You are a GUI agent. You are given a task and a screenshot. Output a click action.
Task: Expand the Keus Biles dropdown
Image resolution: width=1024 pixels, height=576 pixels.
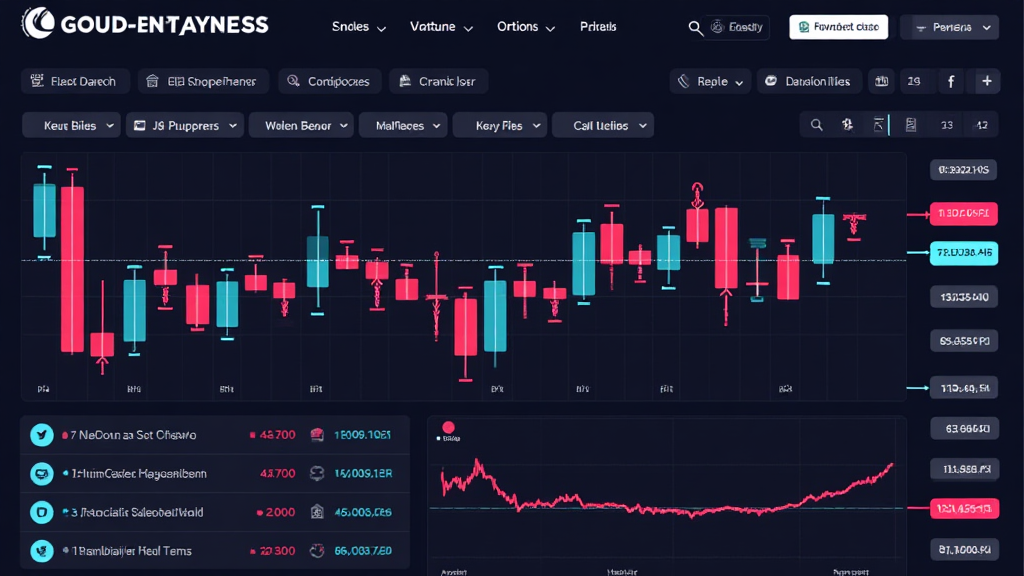click(x=71, y=126)
